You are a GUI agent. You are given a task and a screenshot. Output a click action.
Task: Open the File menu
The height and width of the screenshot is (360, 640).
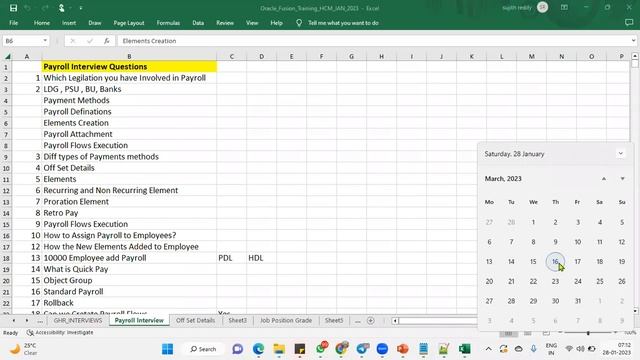point(13,23)
